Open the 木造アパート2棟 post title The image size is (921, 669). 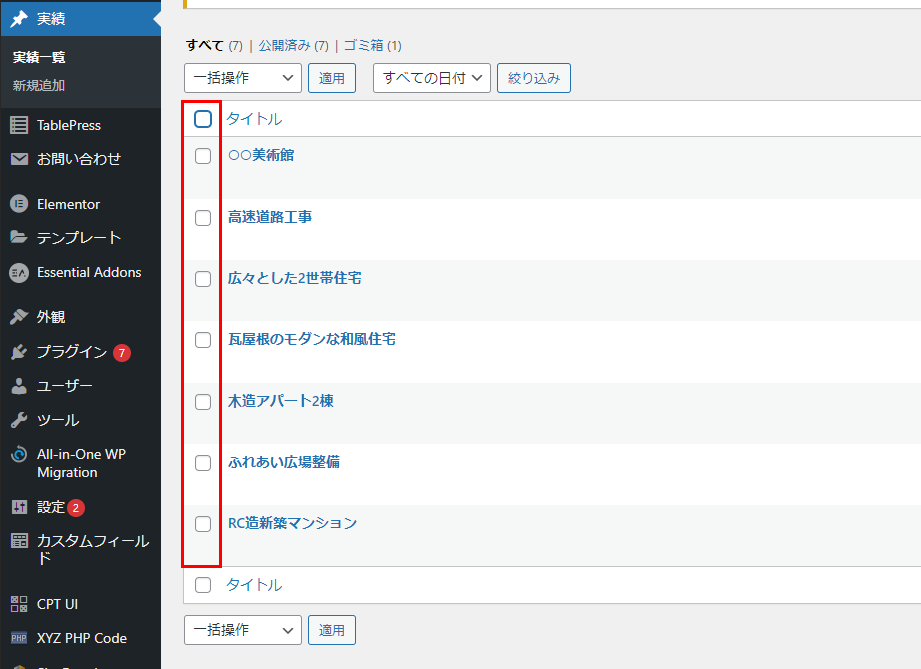(281, 401)
